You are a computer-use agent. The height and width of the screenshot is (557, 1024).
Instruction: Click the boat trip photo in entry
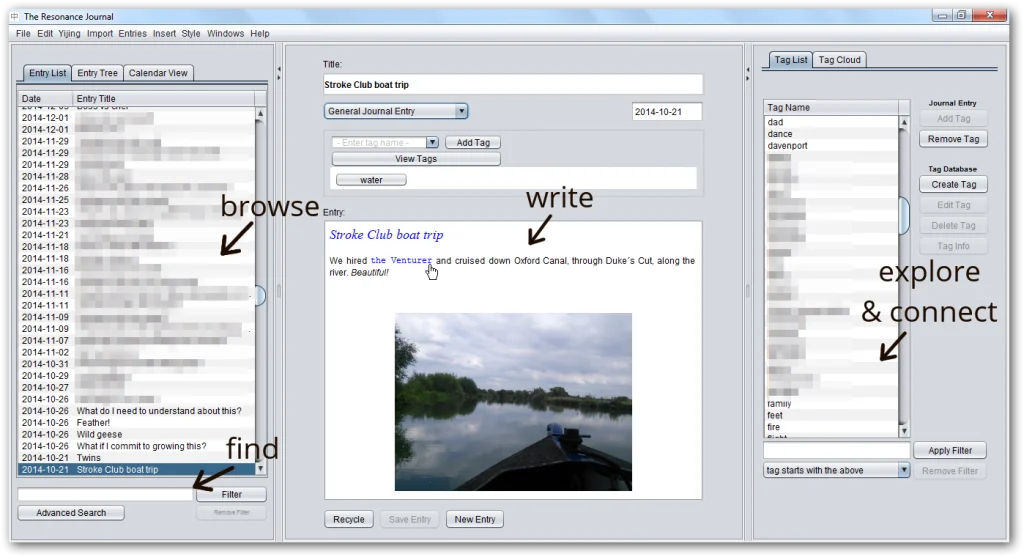[x=513, y=401]
